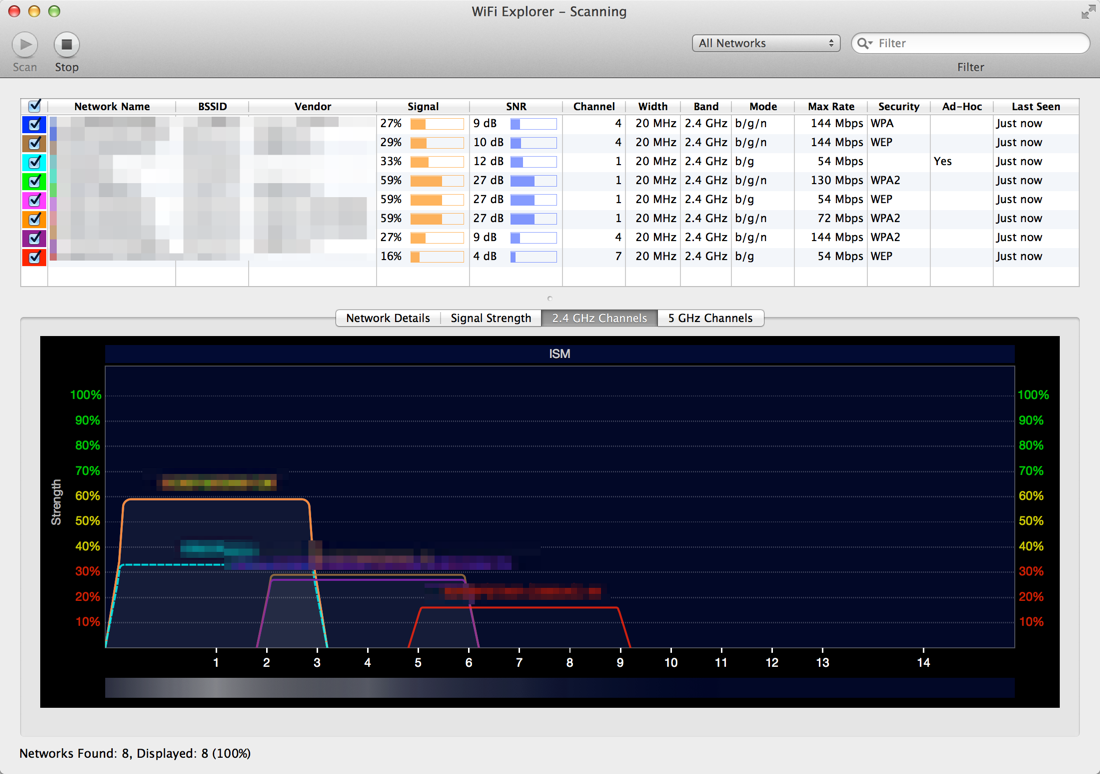This screenshot has height=774, width=1100.
Task: Sort by the Channel column header
Action: pyautogui.click(x=593, y=106)
